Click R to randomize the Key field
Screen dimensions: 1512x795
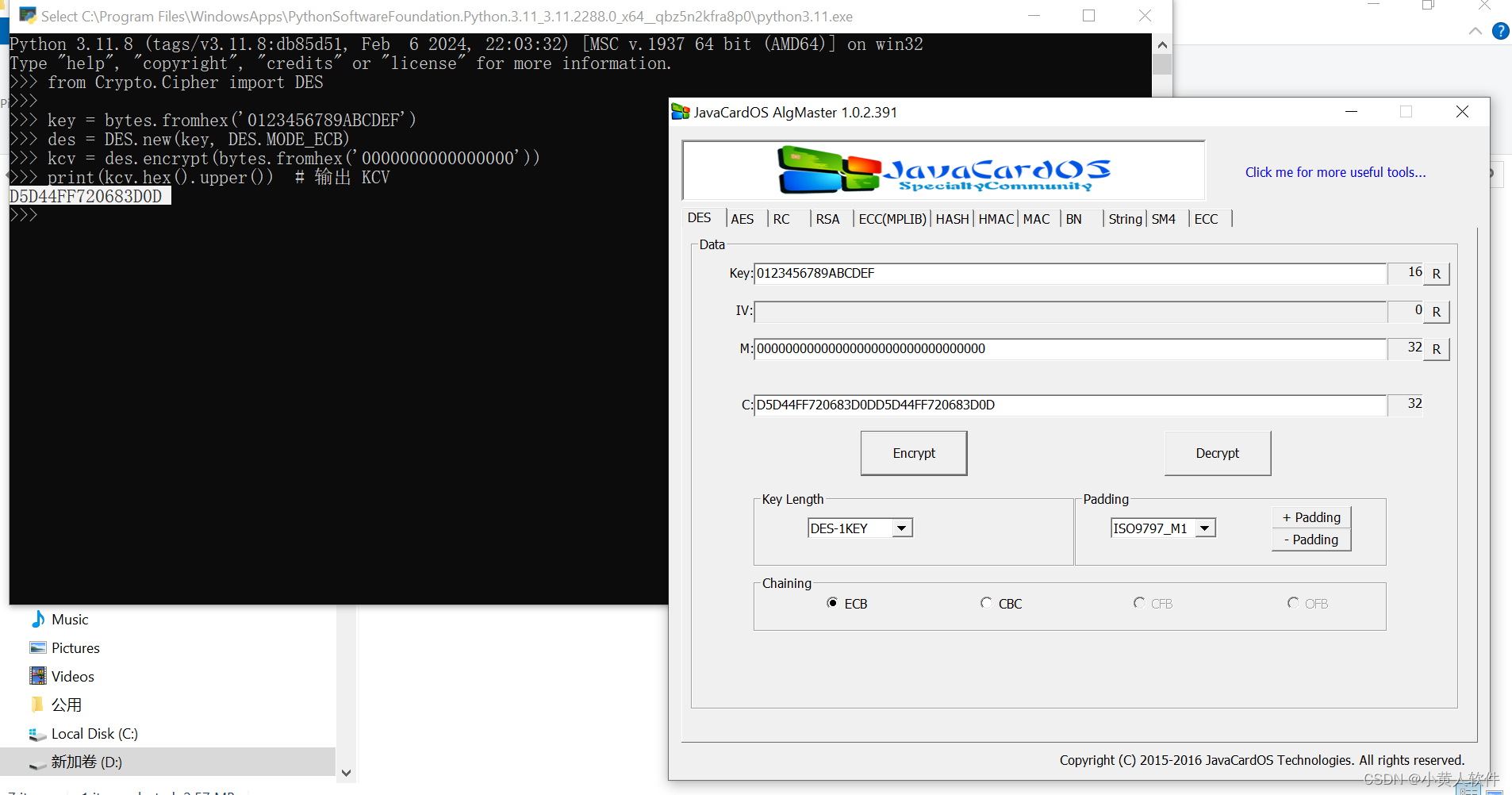pyautogui.click(x=1436, y=274)
